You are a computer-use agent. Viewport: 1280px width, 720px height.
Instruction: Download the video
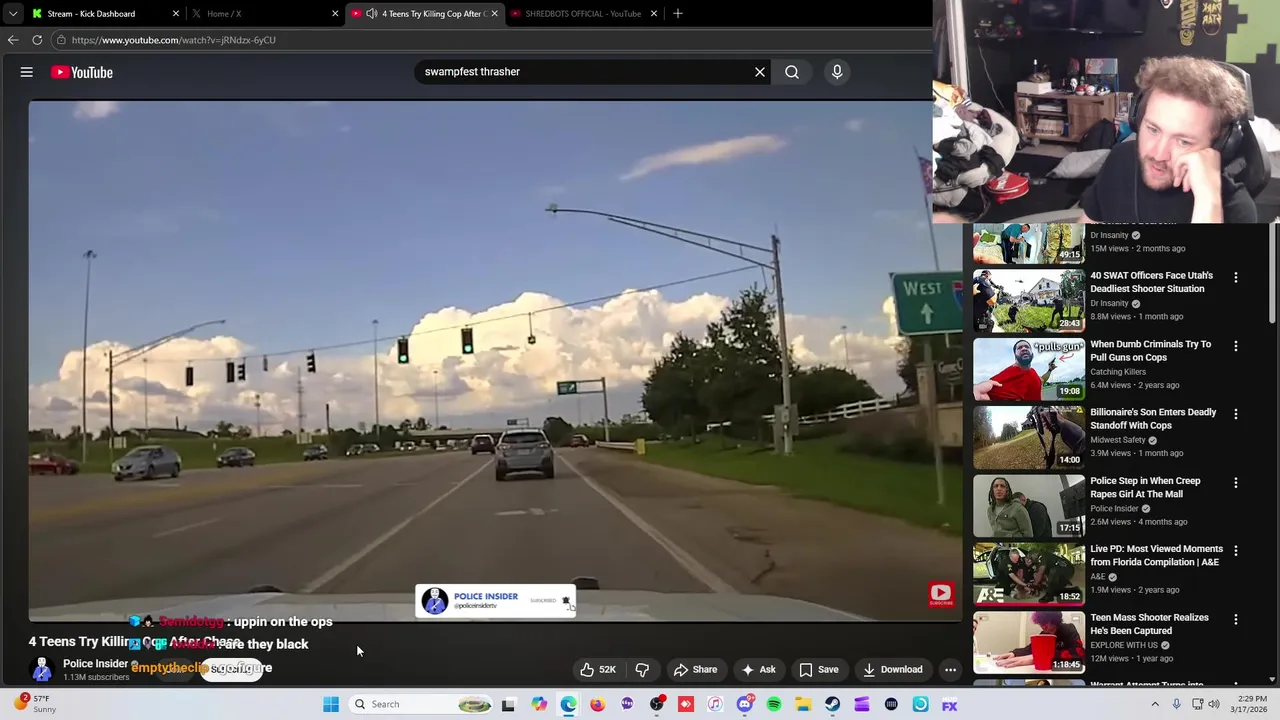[892, 670]
